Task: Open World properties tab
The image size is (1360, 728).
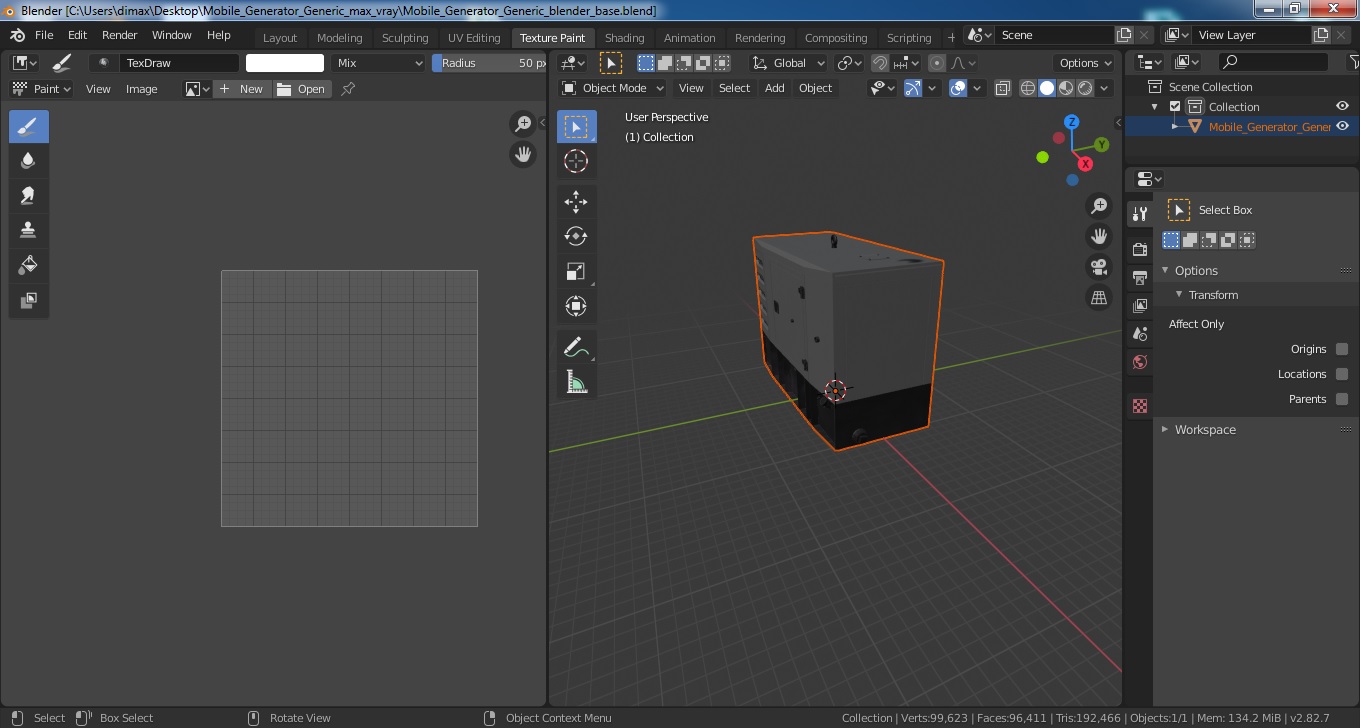Action: click(x=1139, y=361)
